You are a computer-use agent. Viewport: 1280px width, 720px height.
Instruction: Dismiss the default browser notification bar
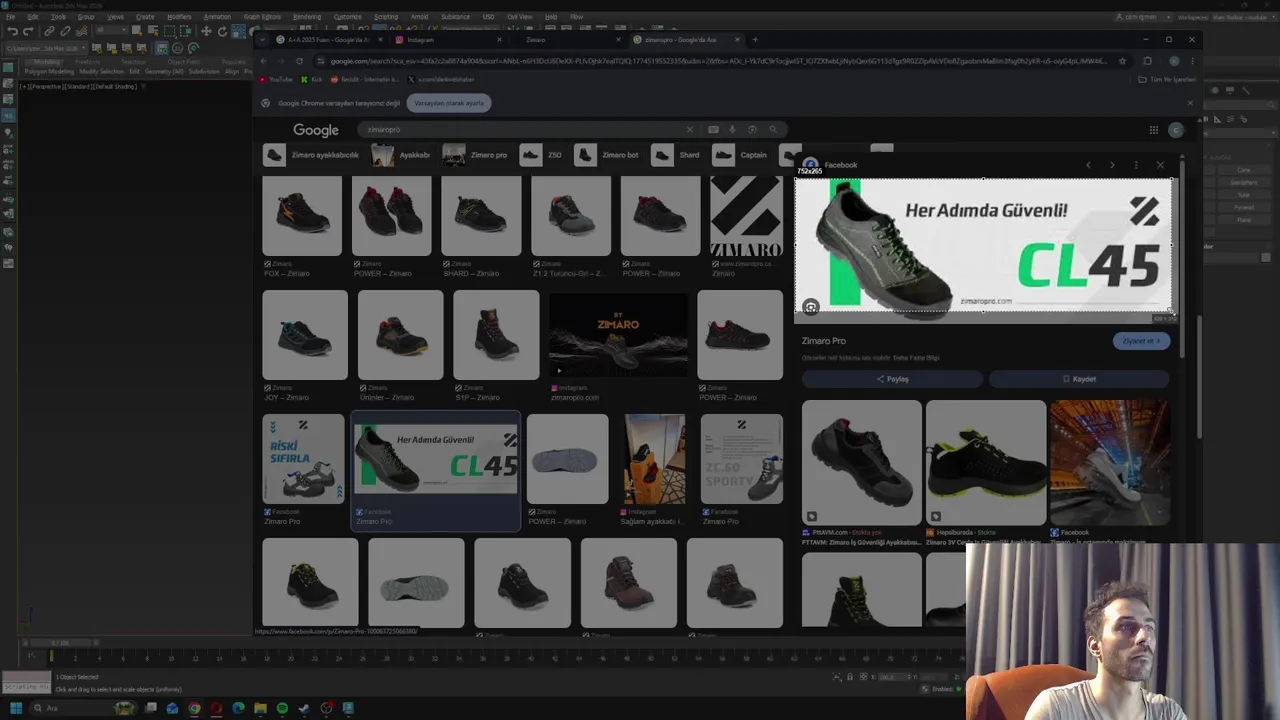point(1190,103)
